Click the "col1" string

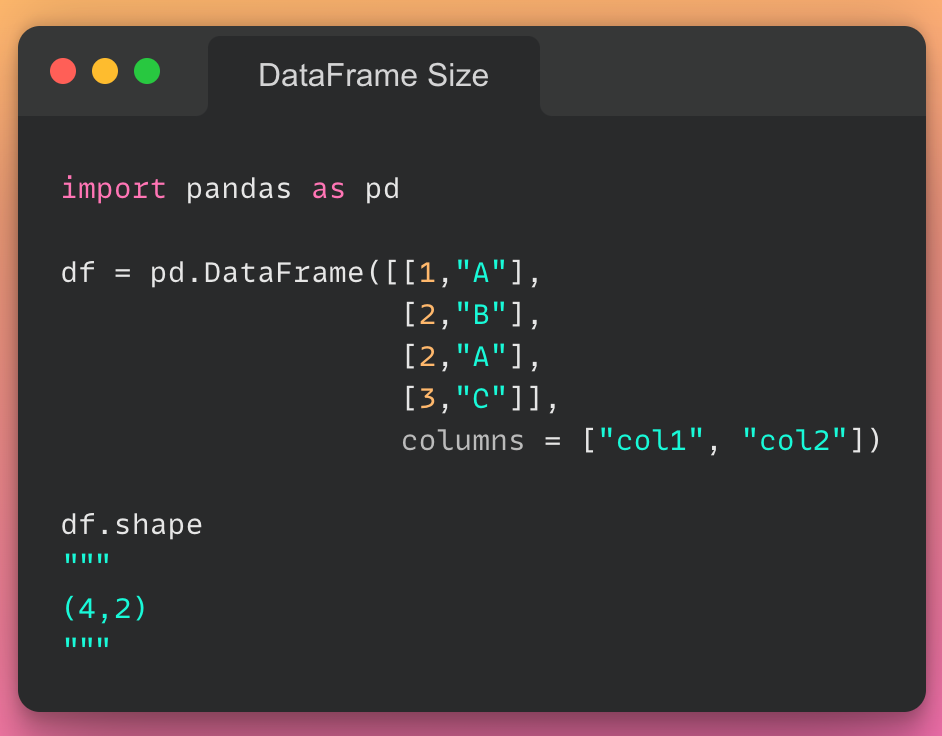pyautogui.click(x=651, y=440)
